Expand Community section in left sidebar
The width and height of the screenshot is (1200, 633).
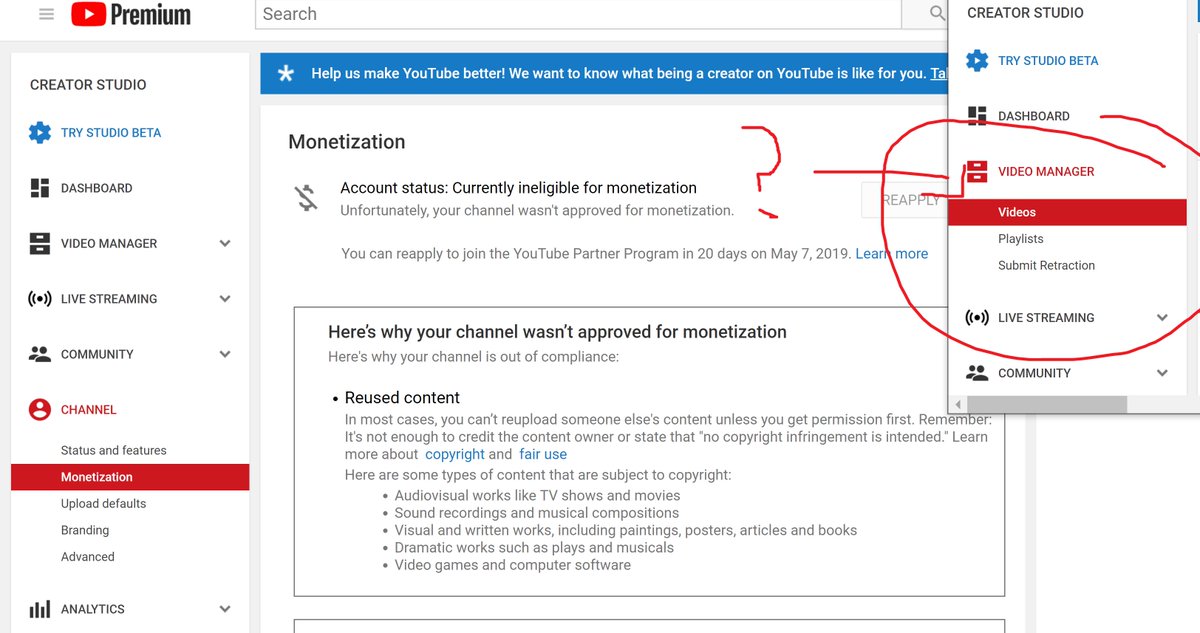[225, 354]
